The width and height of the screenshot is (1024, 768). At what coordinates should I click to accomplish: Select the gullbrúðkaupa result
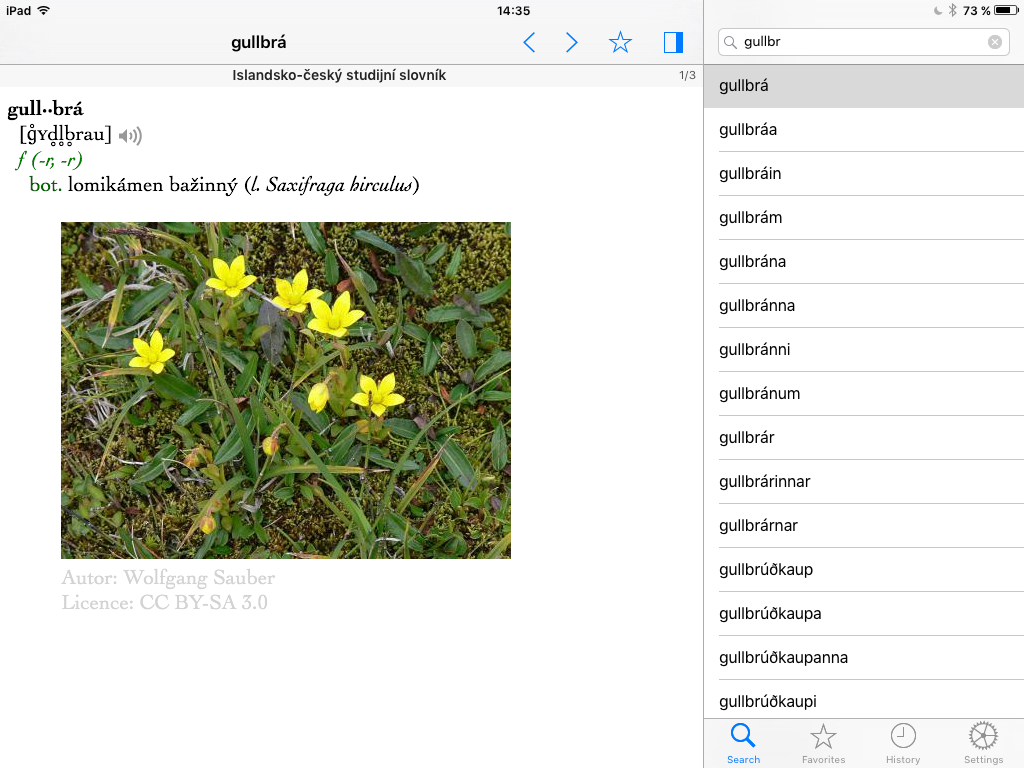[864, 613]
